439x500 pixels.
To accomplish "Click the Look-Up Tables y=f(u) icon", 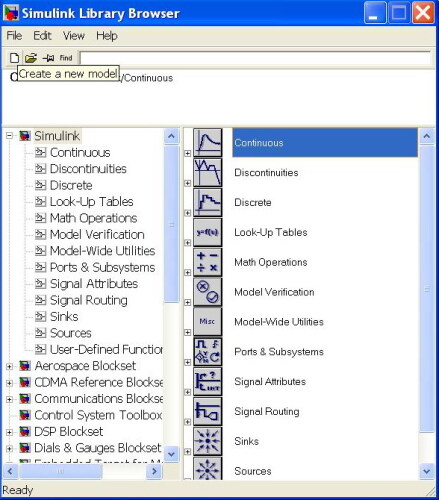I will point(207,232).
